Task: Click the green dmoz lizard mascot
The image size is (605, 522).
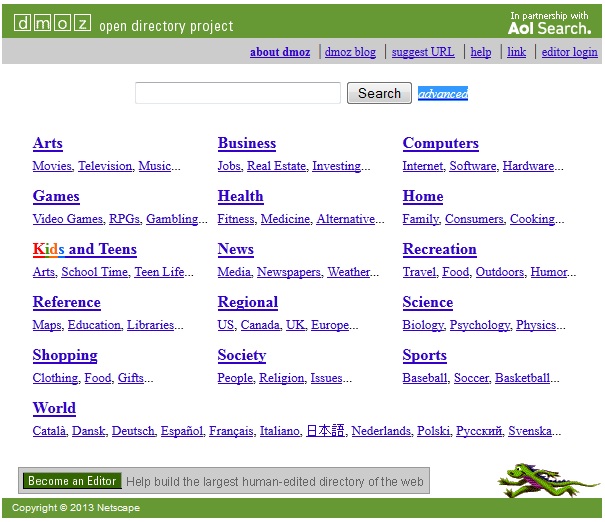Action: 535,478
